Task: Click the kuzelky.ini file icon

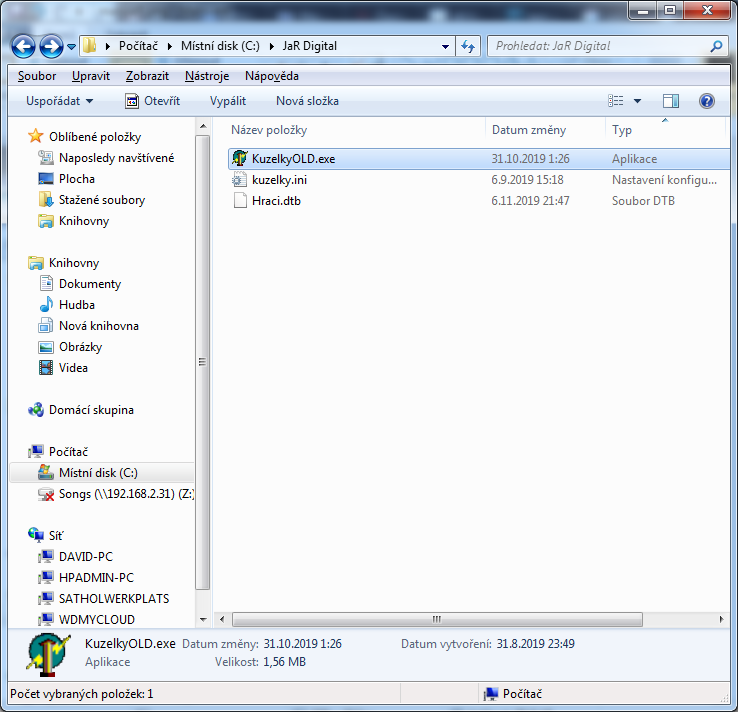Action: pos(239,180)
